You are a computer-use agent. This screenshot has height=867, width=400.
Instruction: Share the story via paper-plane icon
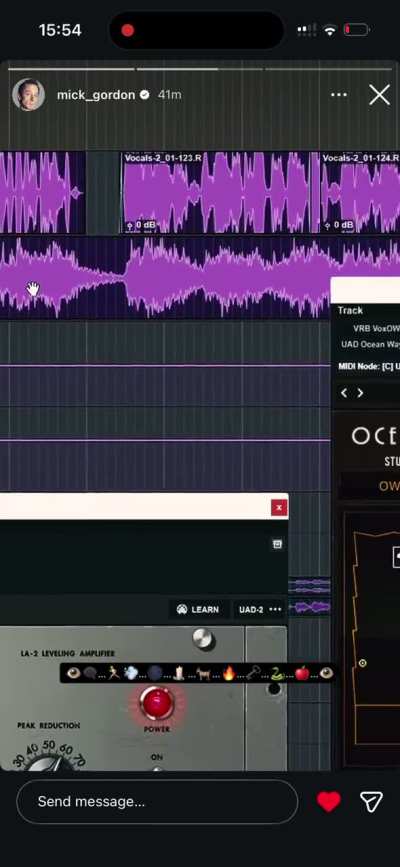(371, 801)
